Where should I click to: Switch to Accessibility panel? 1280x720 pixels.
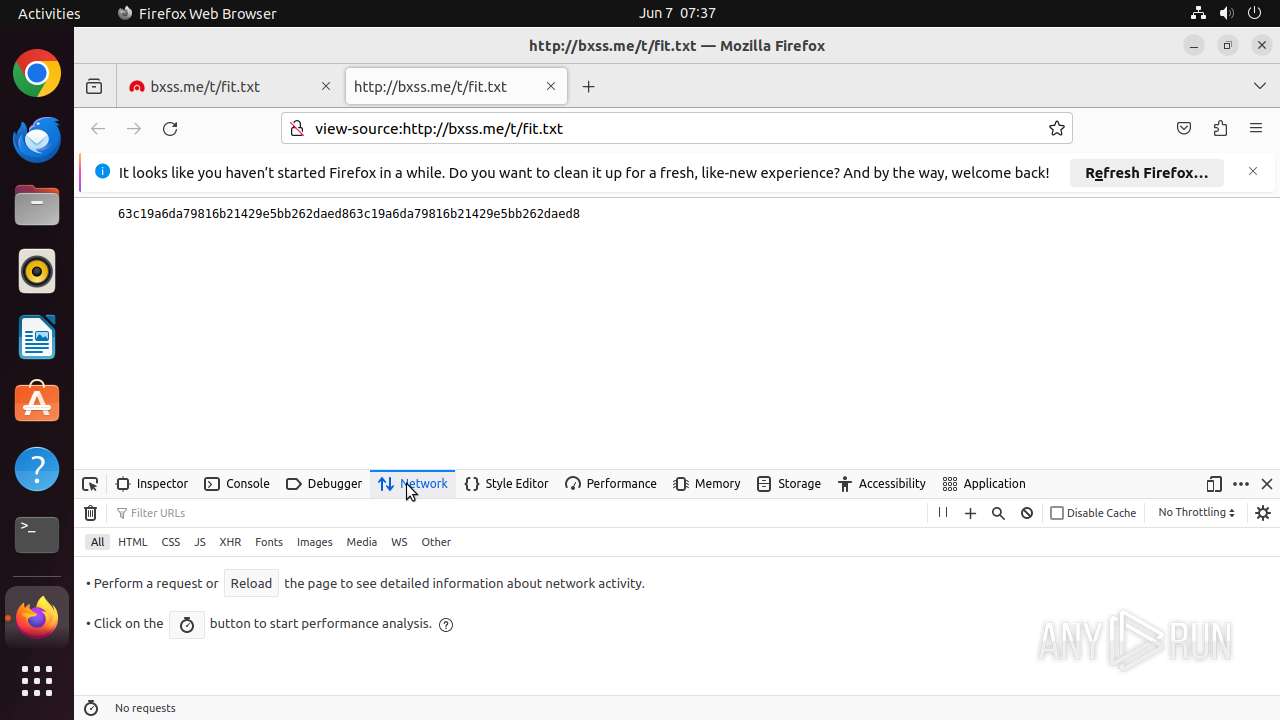pos(882,484)
